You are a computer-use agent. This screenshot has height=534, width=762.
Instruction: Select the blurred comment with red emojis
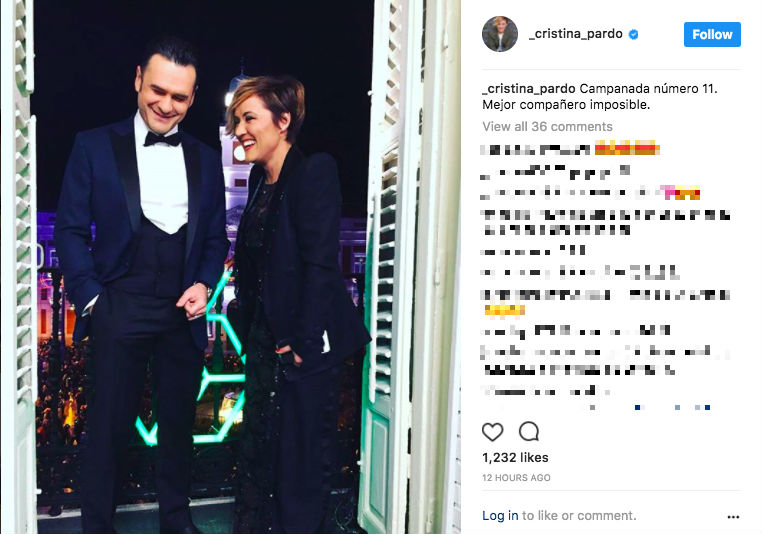(570, 149)
